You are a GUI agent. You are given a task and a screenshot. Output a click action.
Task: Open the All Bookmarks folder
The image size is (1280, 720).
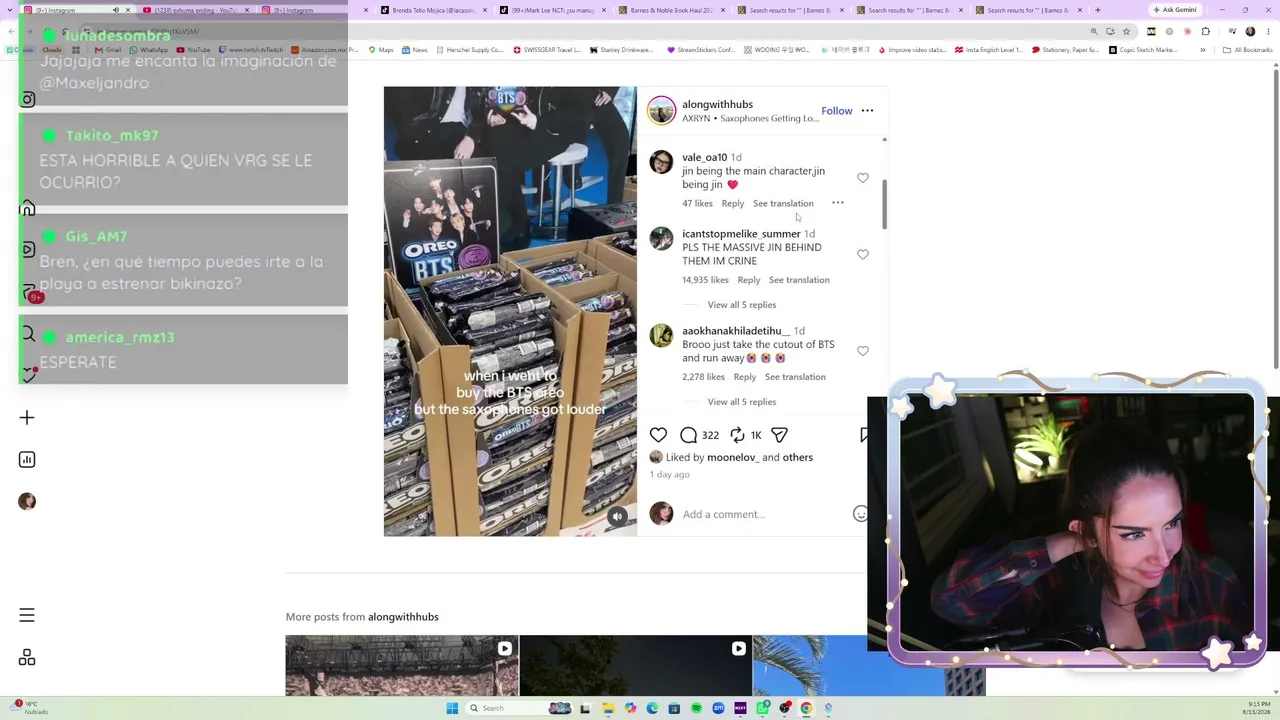[1247, 49]
